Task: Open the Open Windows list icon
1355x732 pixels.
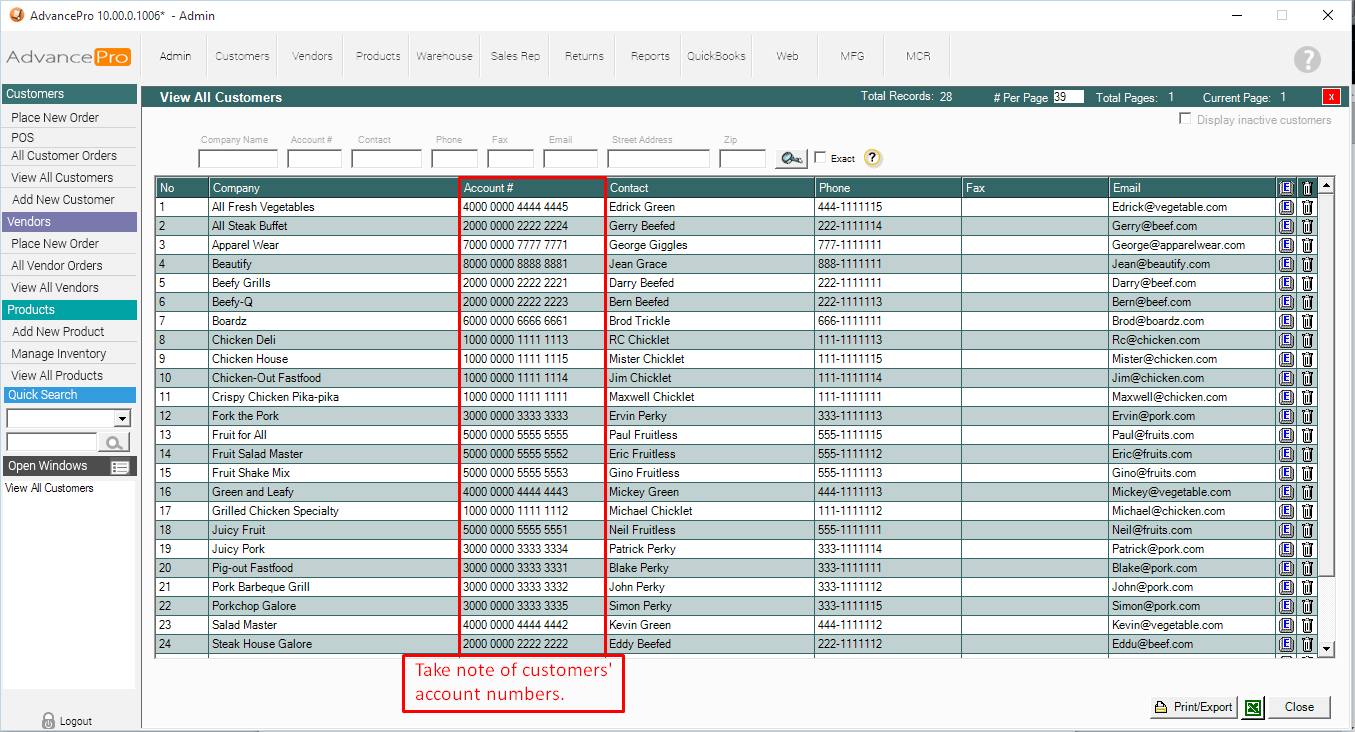Action: click(x=120, y=467)
